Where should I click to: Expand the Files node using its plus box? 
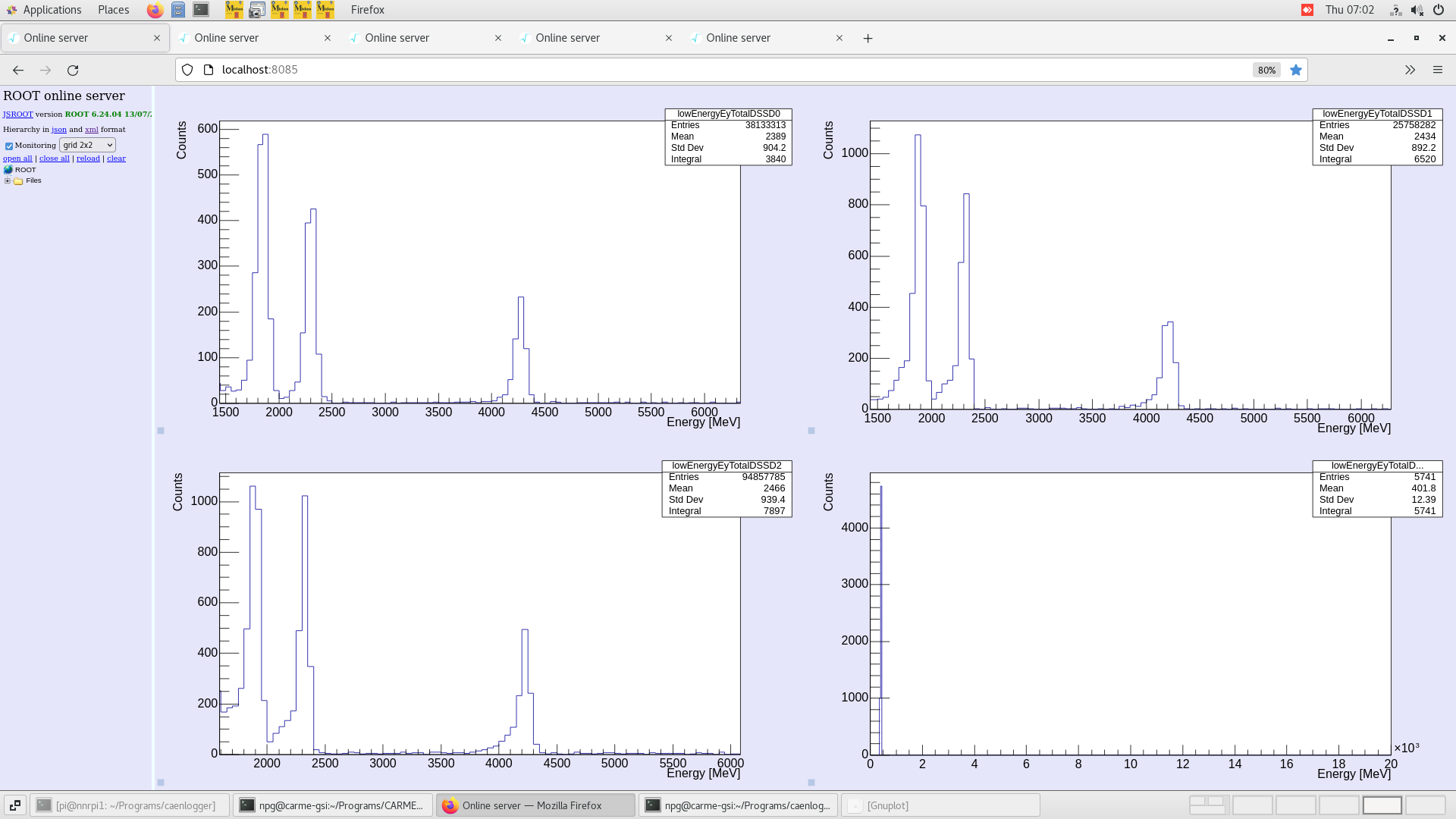coord(7,180)
